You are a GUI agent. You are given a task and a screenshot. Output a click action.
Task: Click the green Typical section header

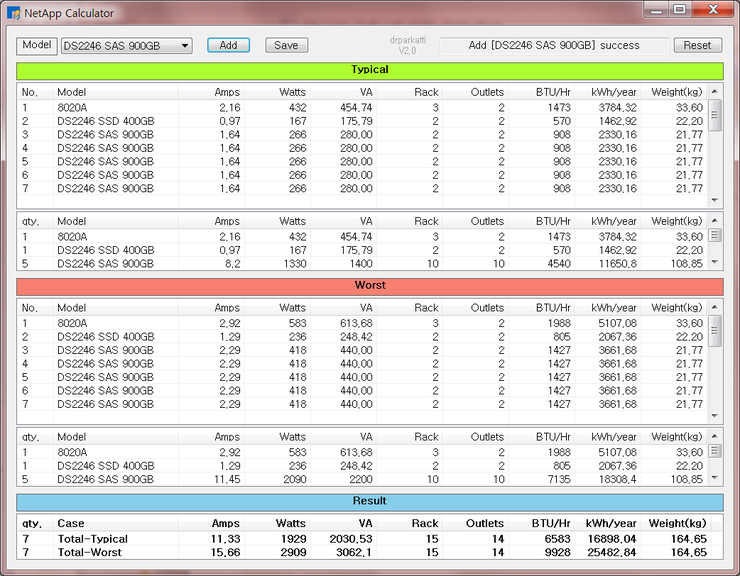pos(369,71)
